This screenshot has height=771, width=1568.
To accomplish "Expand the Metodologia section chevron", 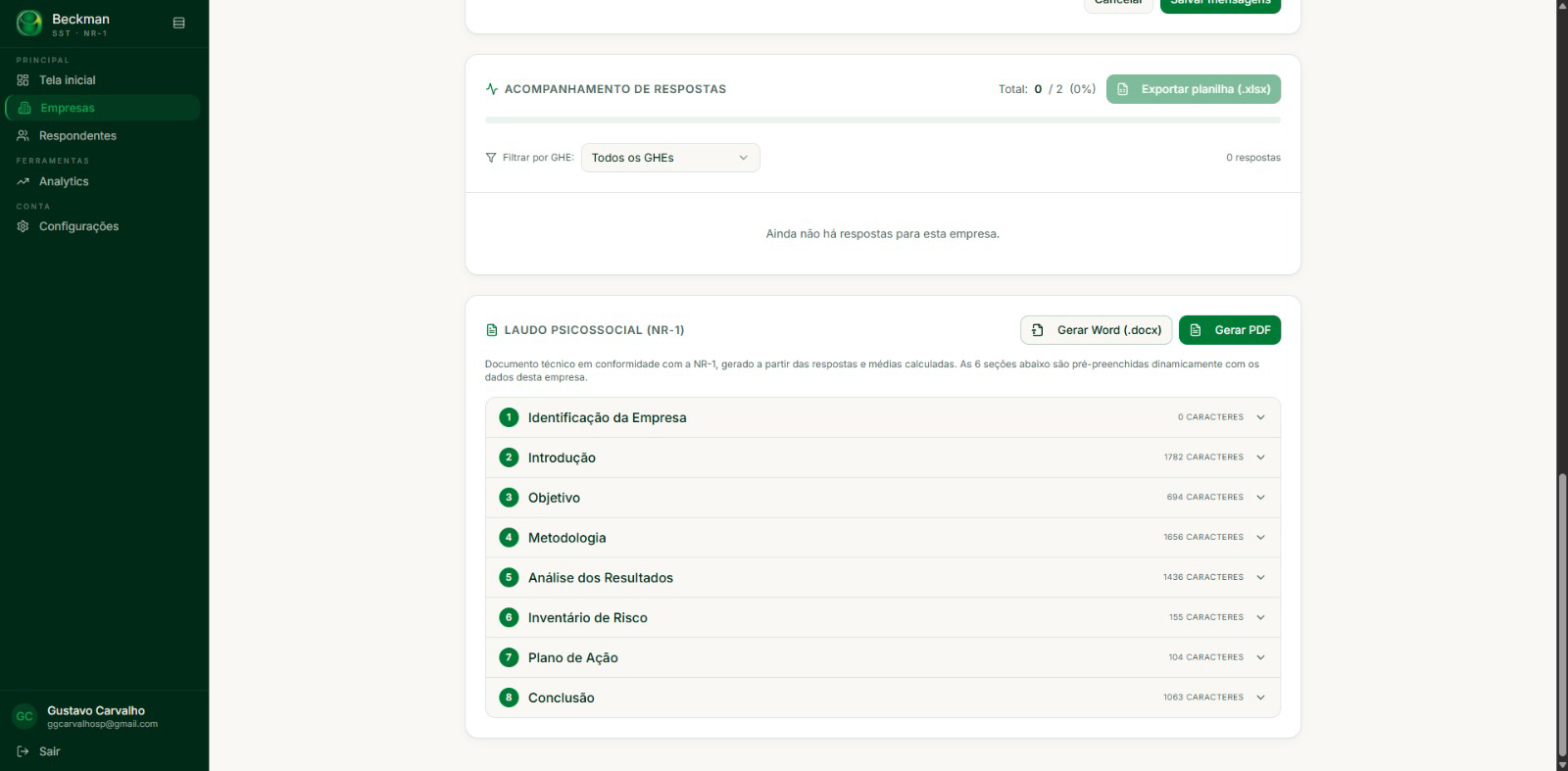I will (1260, 537).
